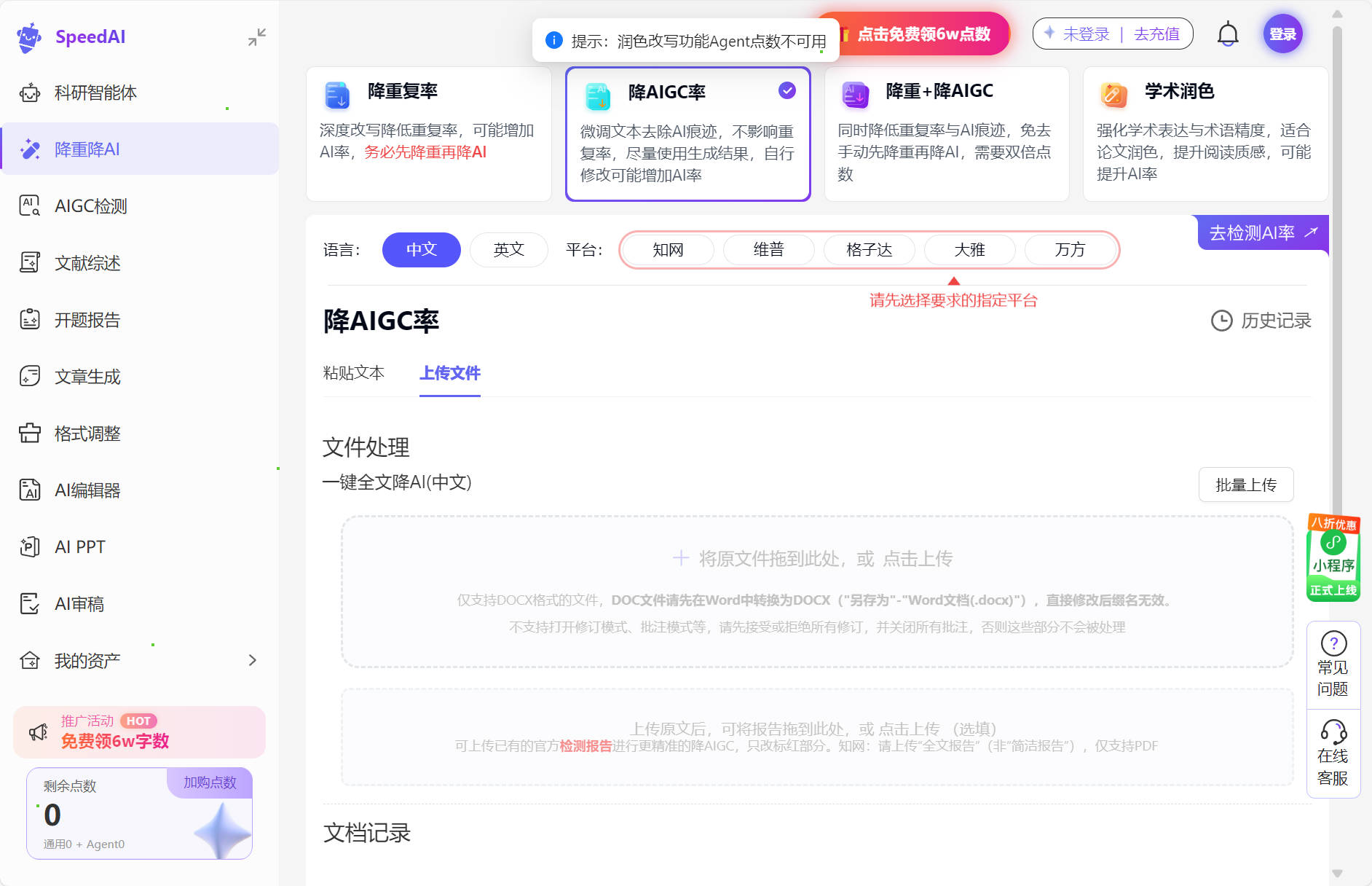Viewport: 1372px width, 886px height.
Task: Open 格式调整 menu item
Action: [140, 434]
